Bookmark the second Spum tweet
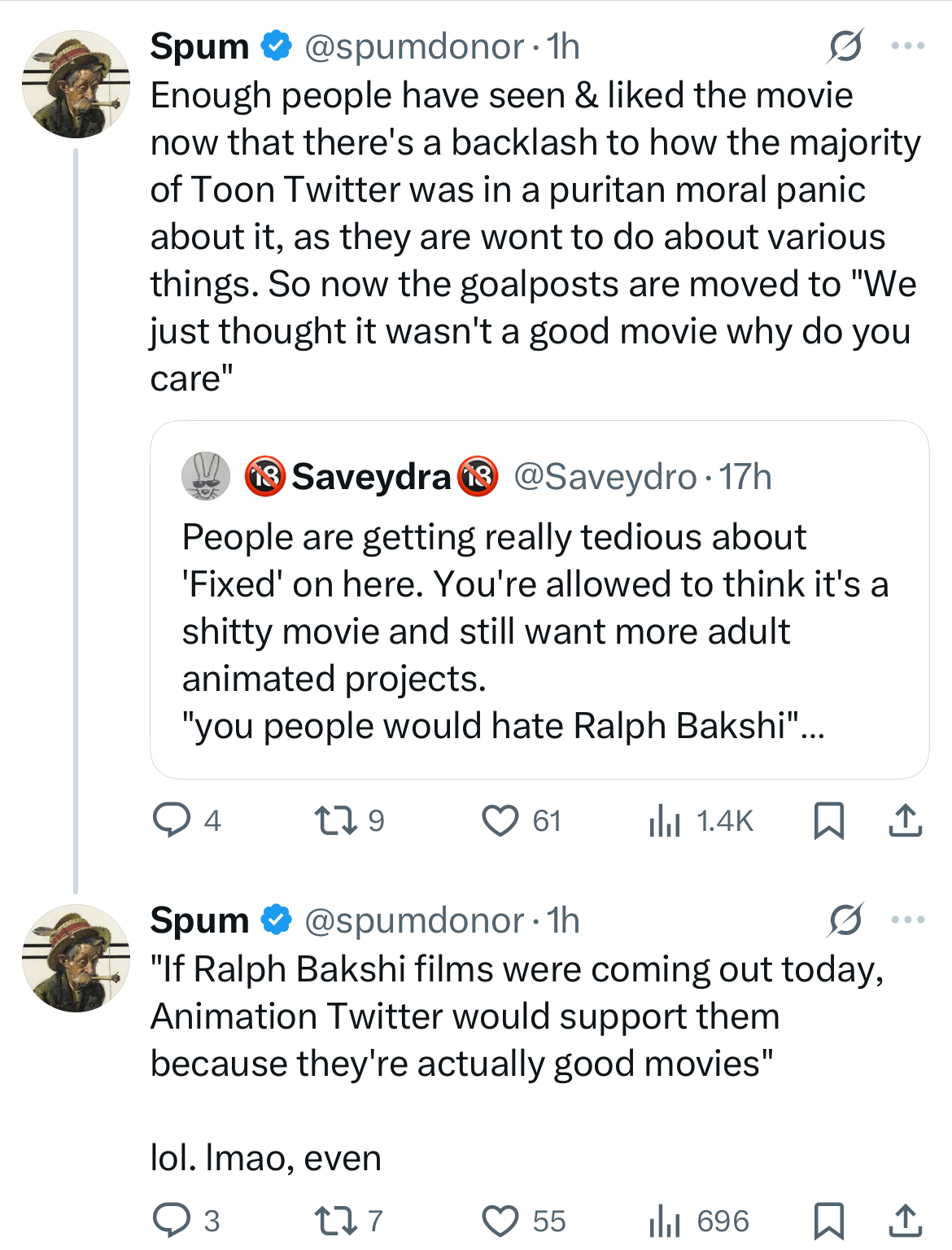The image size is (952, 1250). point(828,1221)
